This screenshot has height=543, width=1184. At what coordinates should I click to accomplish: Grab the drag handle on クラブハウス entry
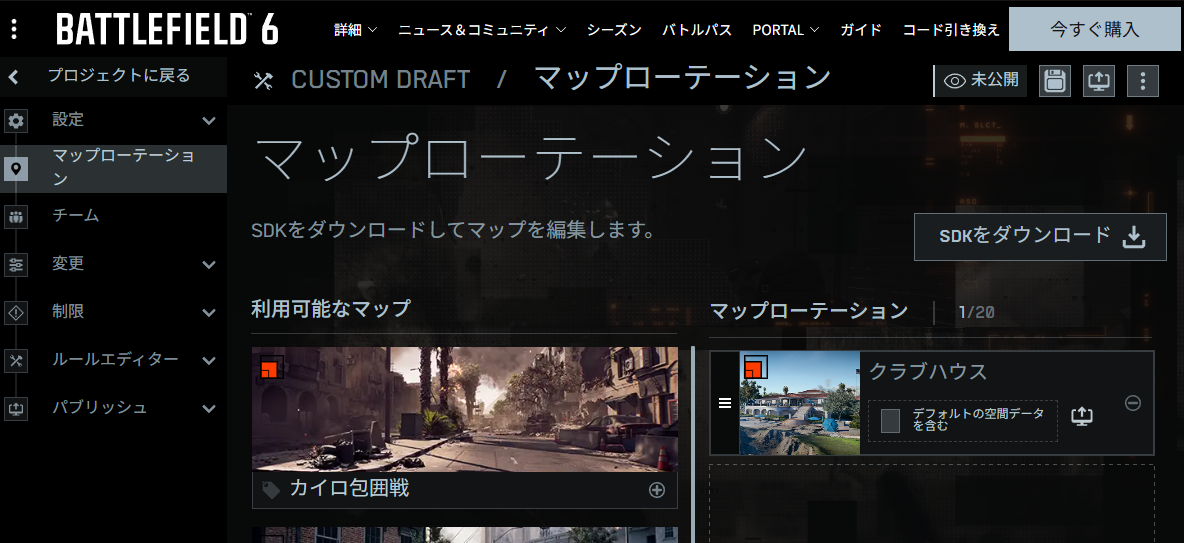click(725, 403)
